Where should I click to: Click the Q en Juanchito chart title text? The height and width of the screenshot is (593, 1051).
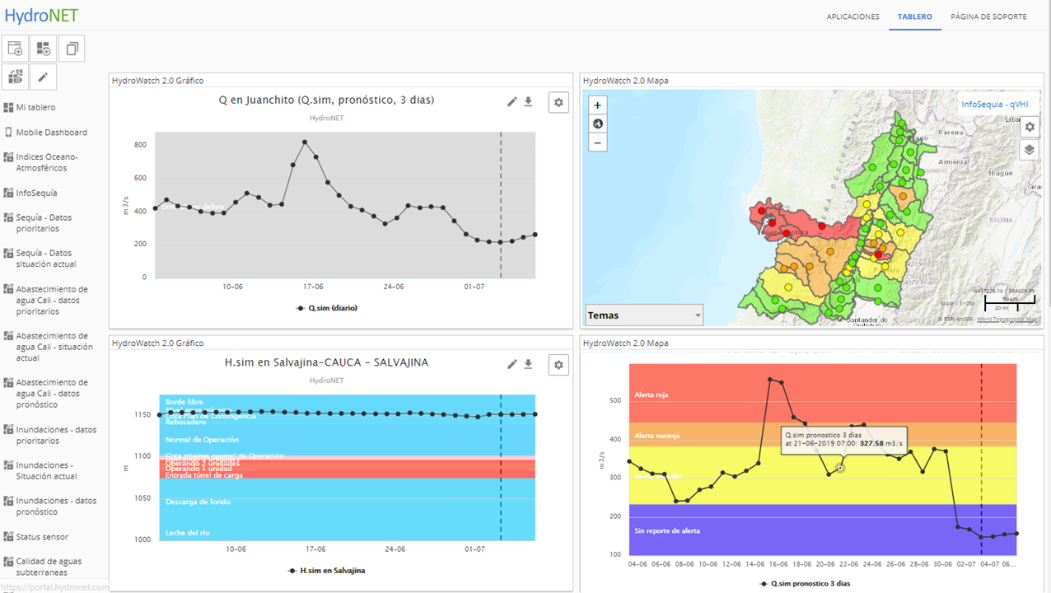pyautogui.click(x=326, y=100)
